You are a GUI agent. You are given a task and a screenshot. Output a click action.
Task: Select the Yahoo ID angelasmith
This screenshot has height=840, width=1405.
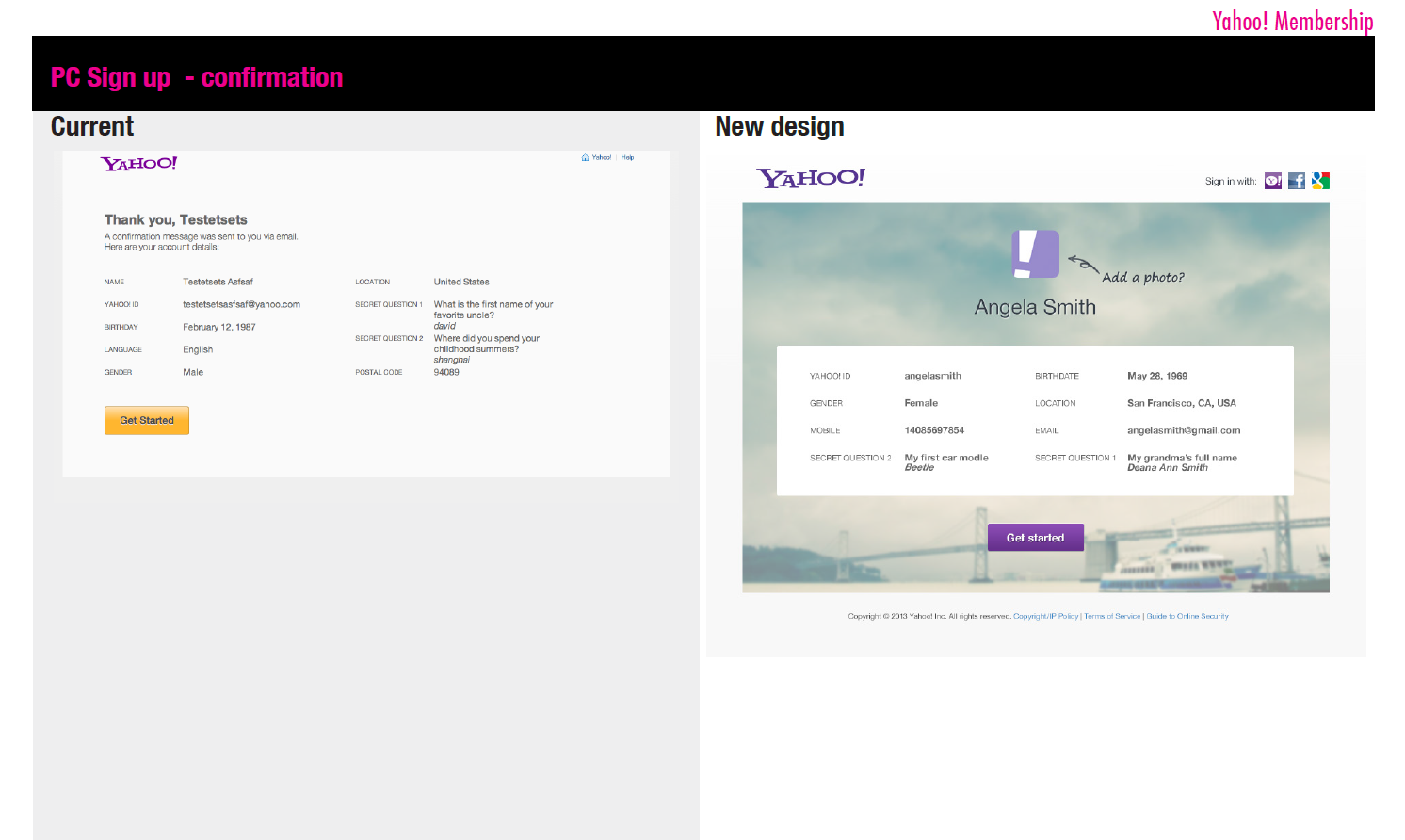point(933,376)
